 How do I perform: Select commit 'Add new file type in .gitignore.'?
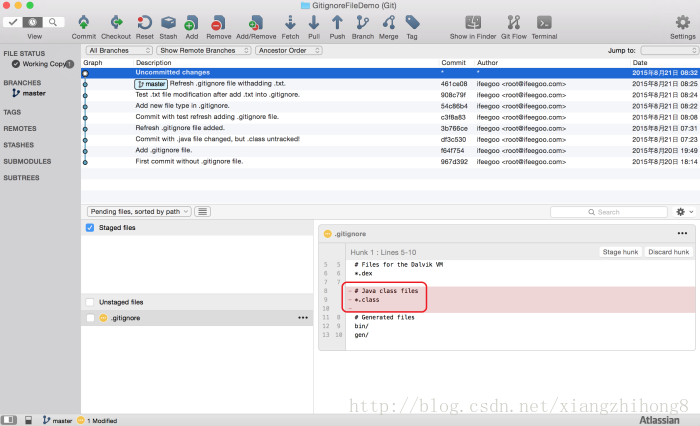390,106
